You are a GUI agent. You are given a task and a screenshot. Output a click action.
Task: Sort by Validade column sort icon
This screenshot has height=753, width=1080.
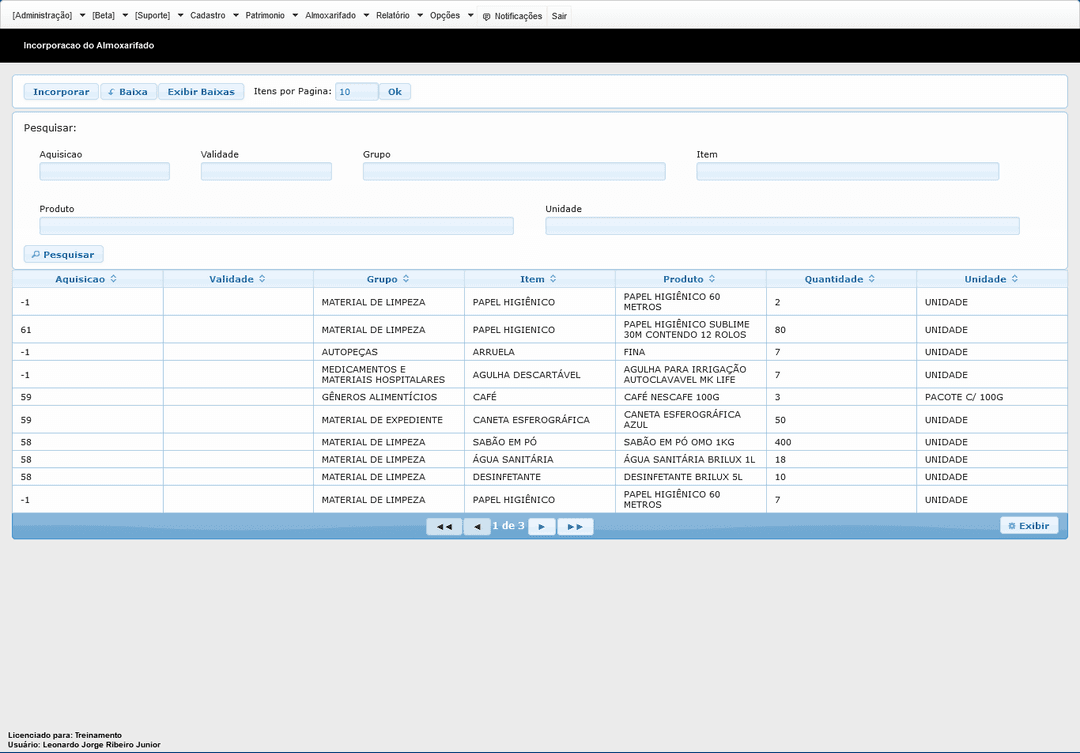262,279
